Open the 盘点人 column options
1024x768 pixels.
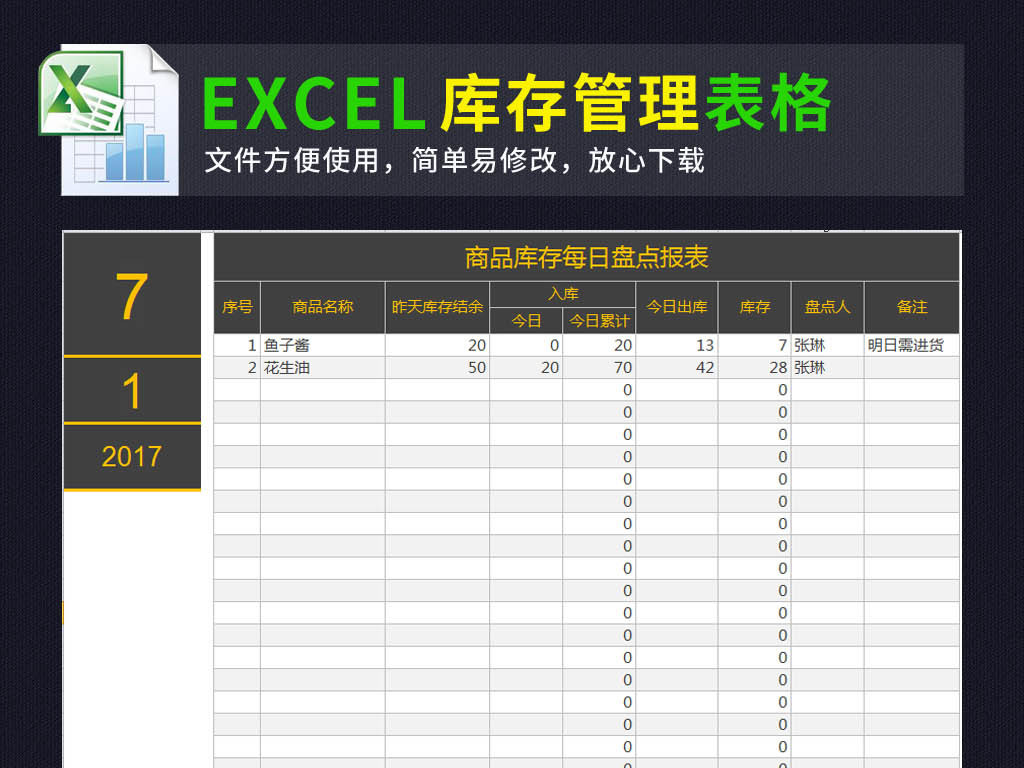coord(827,307)
